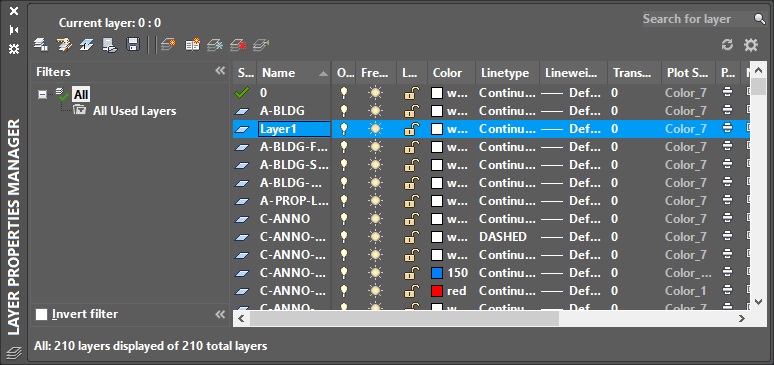Click the Color column header
This screenshot has height=365, width=774.
(451, 73)
